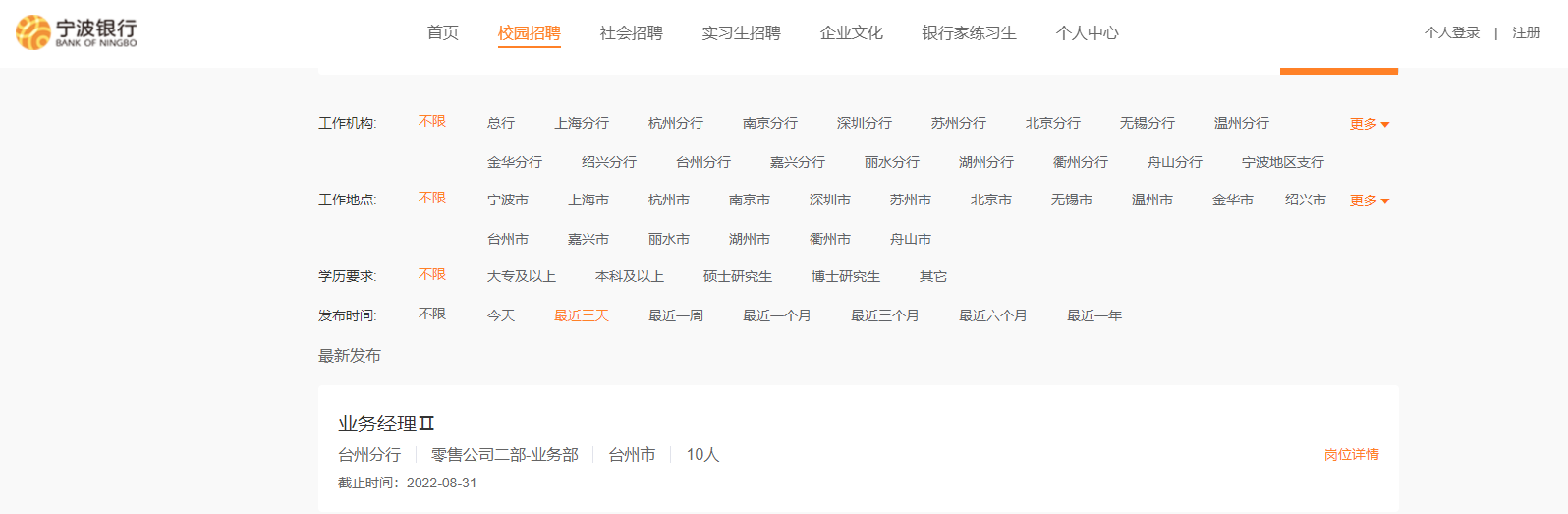Filter by 杭州分行
This screenshot has width=1568, height=514.
(x=676, y=123)
